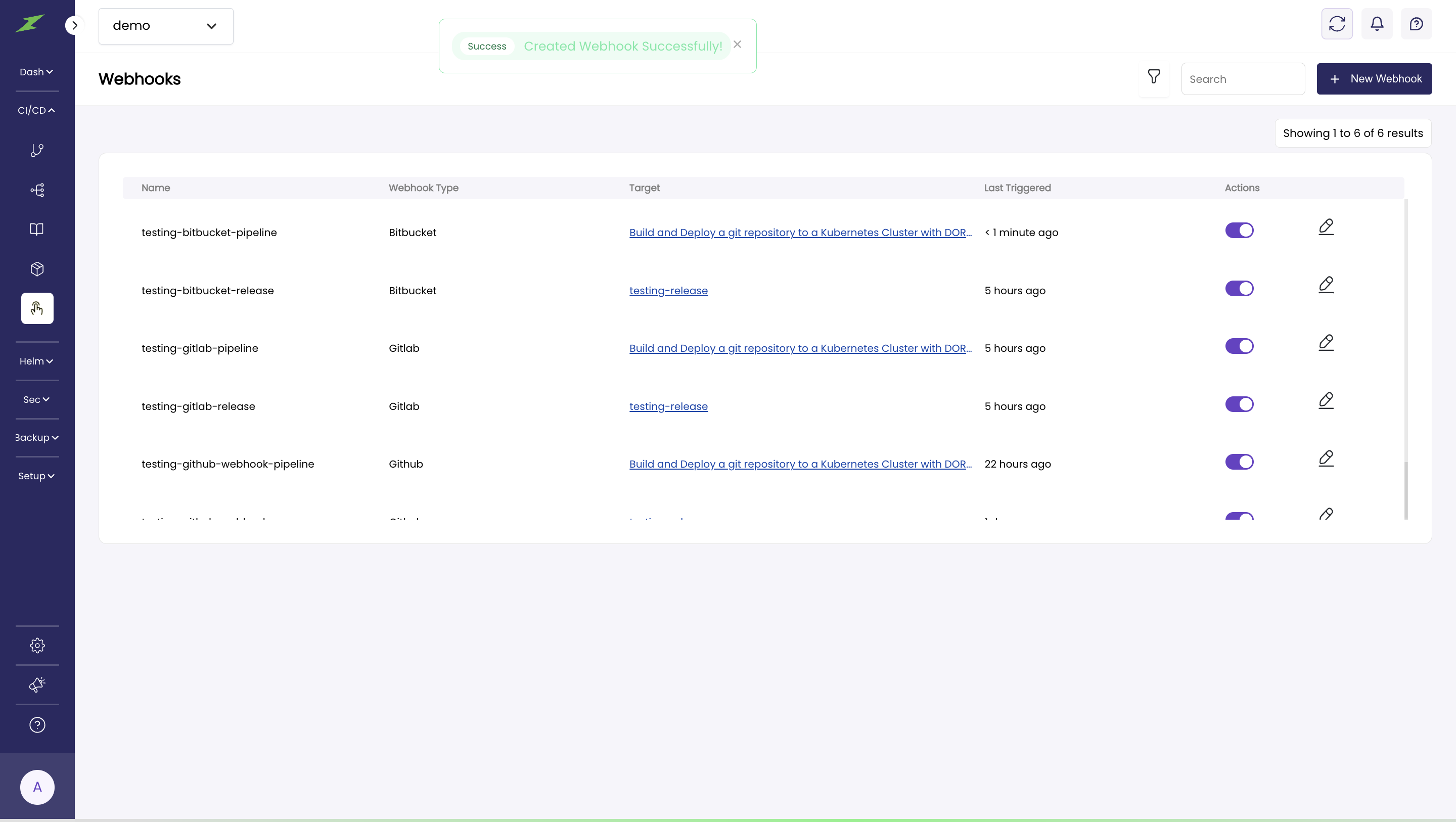Image resolution: width=1456 pixels, height=822 pixels.
Task: Open the notifications bell
Action: point(1377,24)
